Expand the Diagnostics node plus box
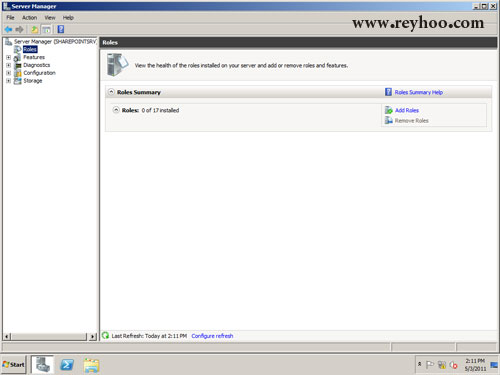 (x=8, y=65)
